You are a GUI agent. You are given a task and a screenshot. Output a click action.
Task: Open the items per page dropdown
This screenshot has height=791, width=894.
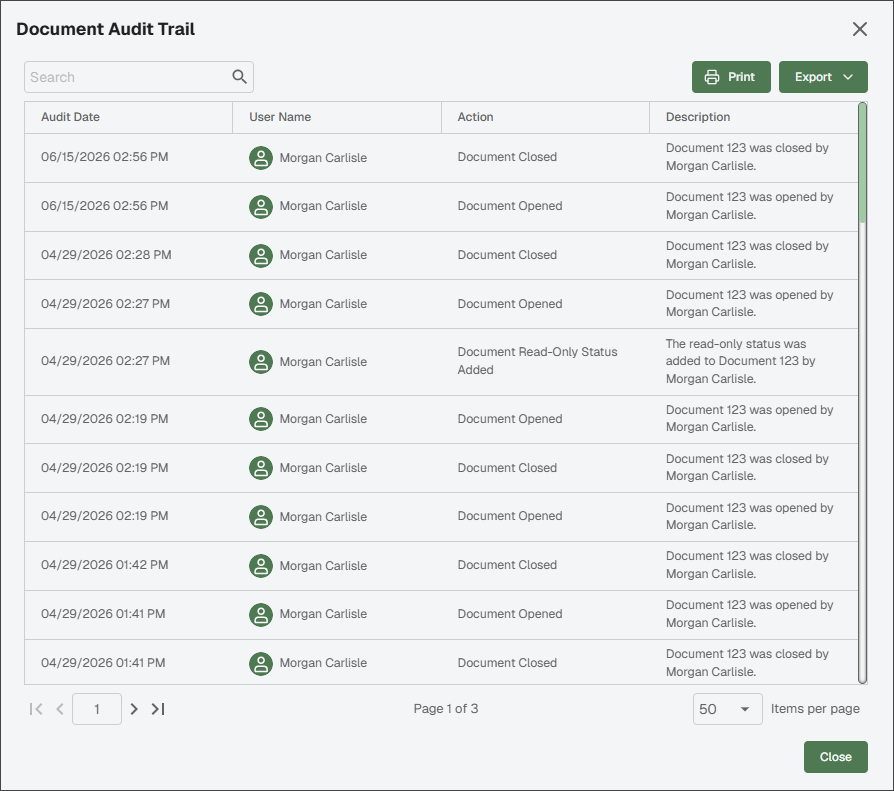coord(727,709)
